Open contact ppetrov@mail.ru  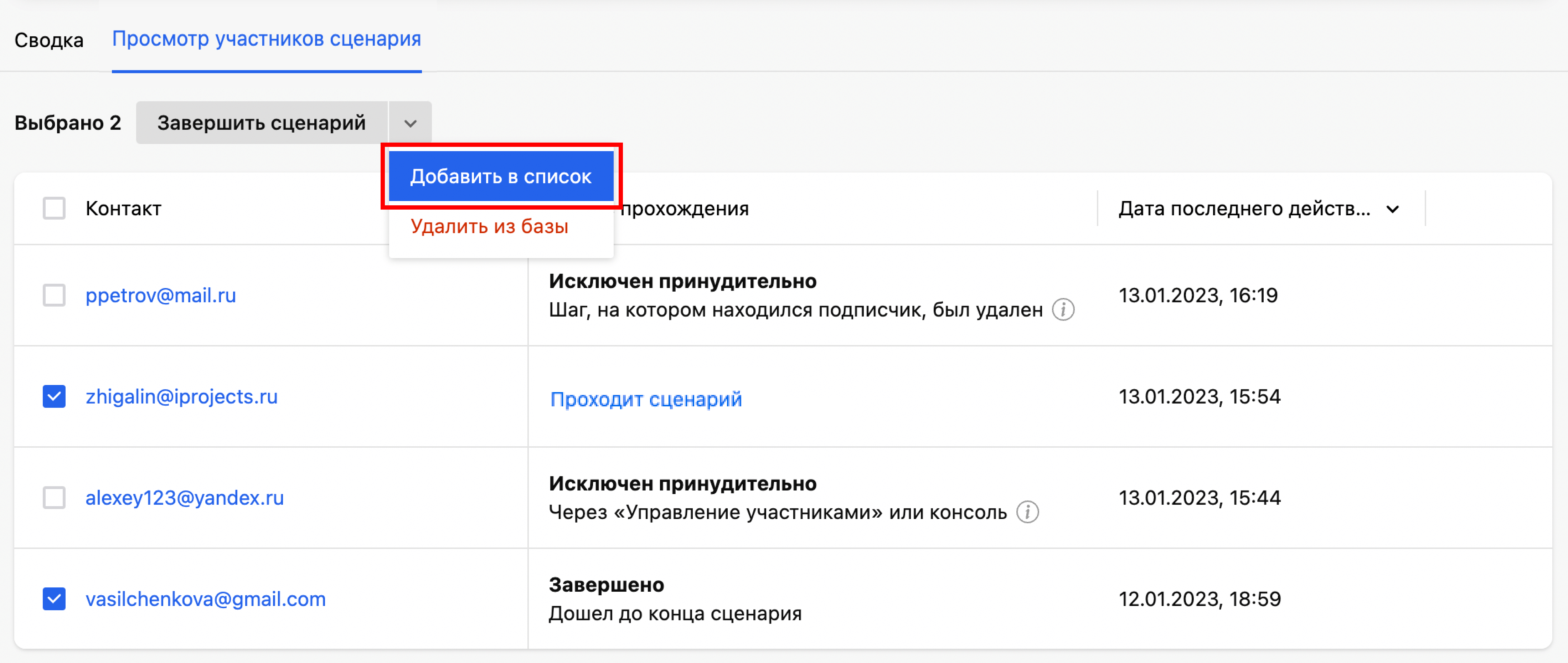tap(161, 295)
